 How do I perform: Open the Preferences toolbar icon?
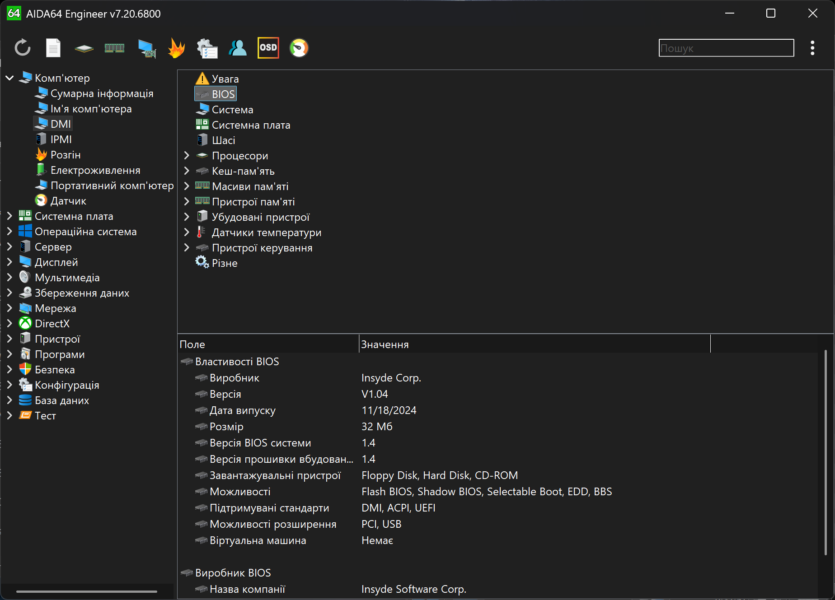[207, 48]
